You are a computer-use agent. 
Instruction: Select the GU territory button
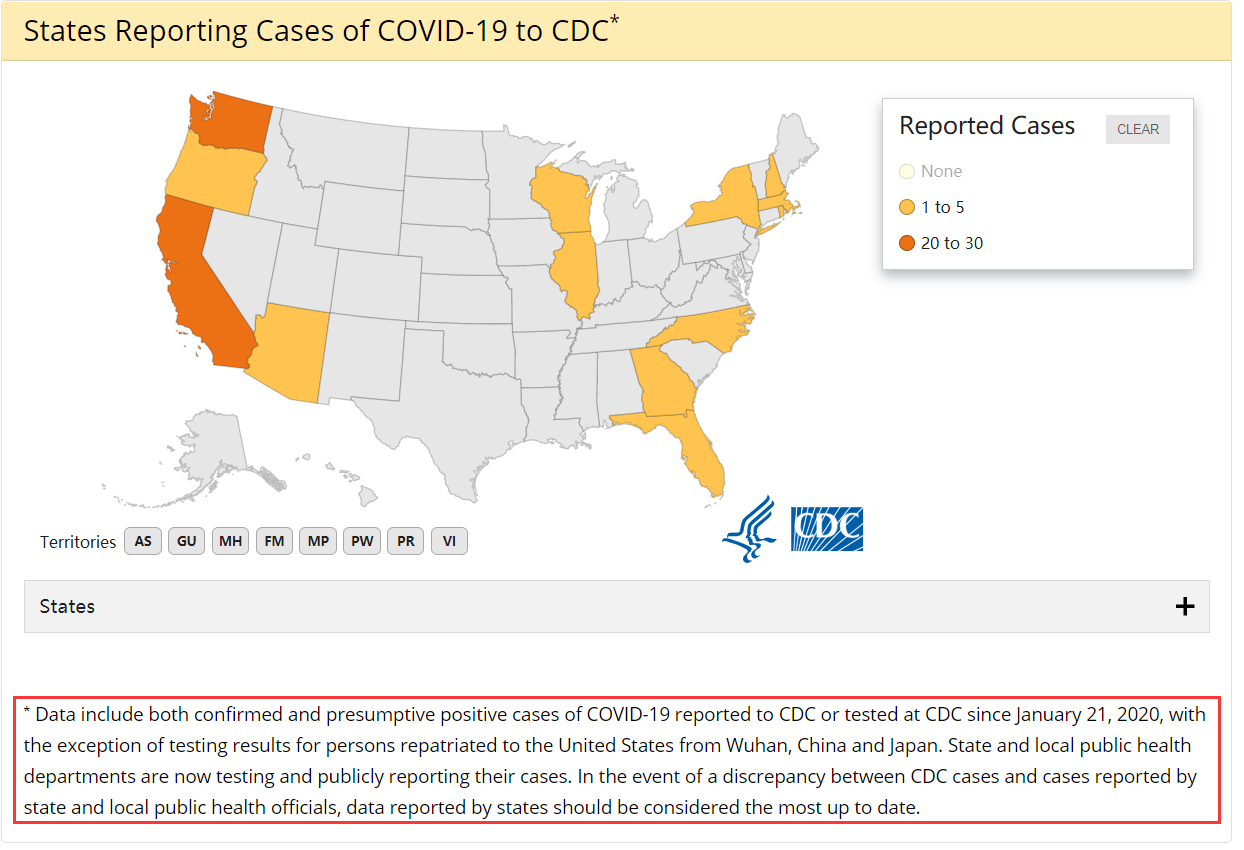click(x=187, y=541)
